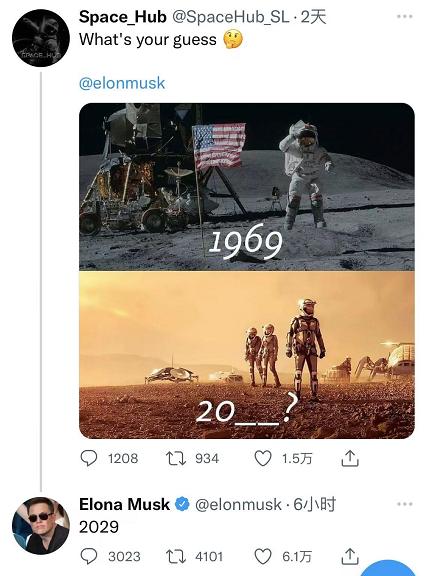The width and height of the screenshot is (430, 576).
Task: Open the @elonmusk mention link
Action: click(x=122, y=83)
